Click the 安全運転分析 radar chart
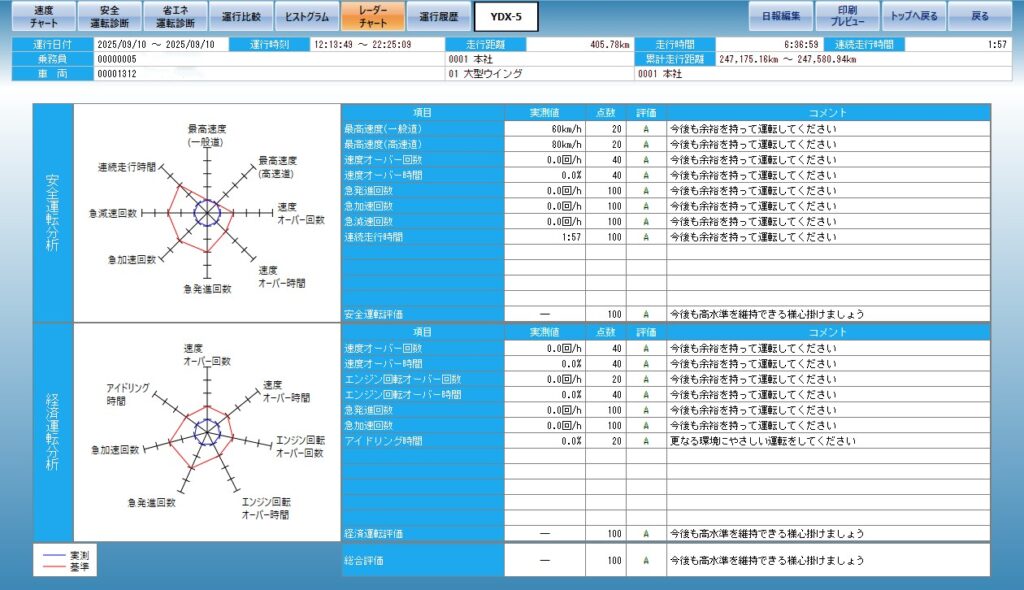 (x=207, y=213)
